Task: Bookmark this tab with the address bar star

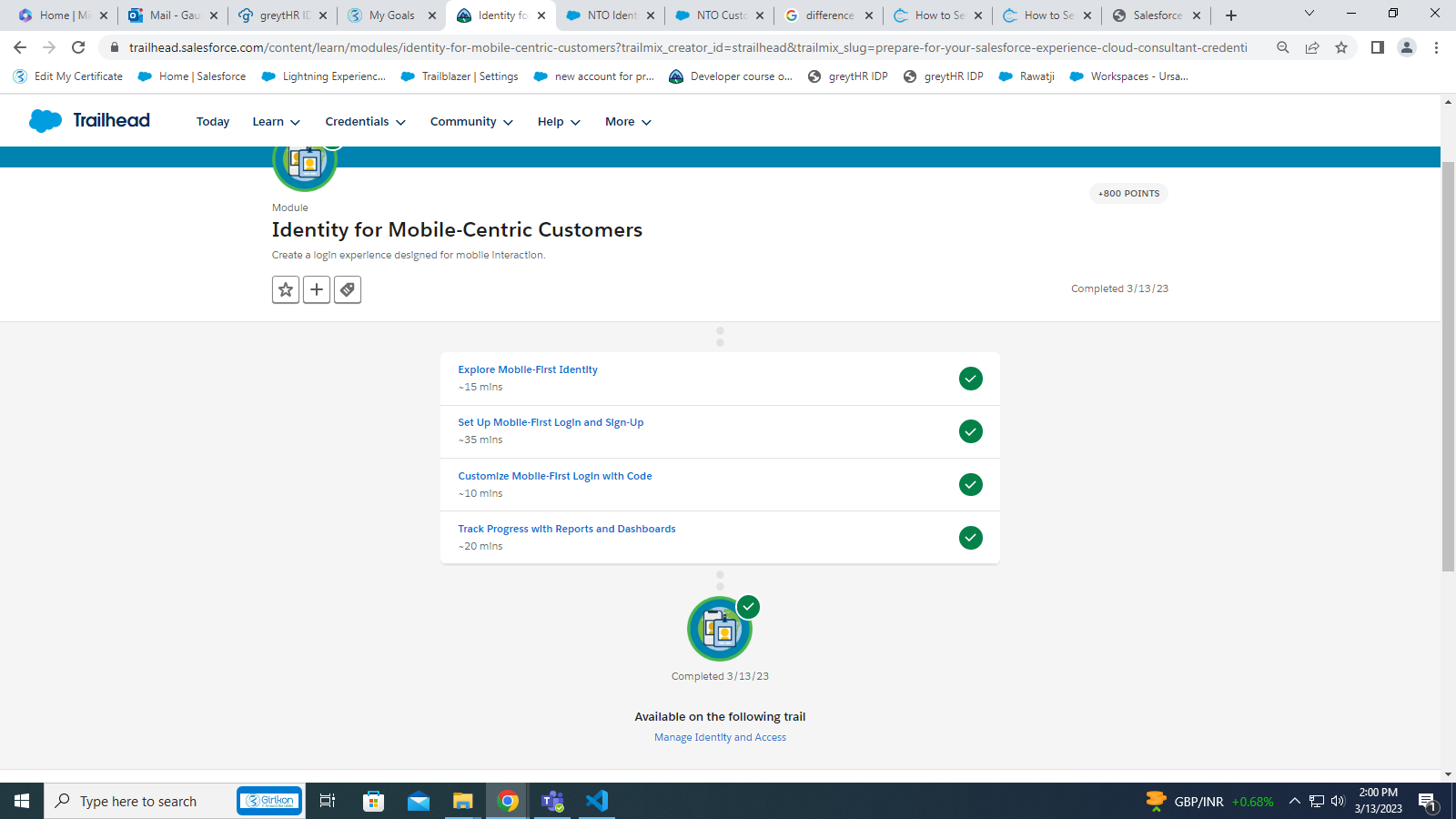Action: [1341, 47]
